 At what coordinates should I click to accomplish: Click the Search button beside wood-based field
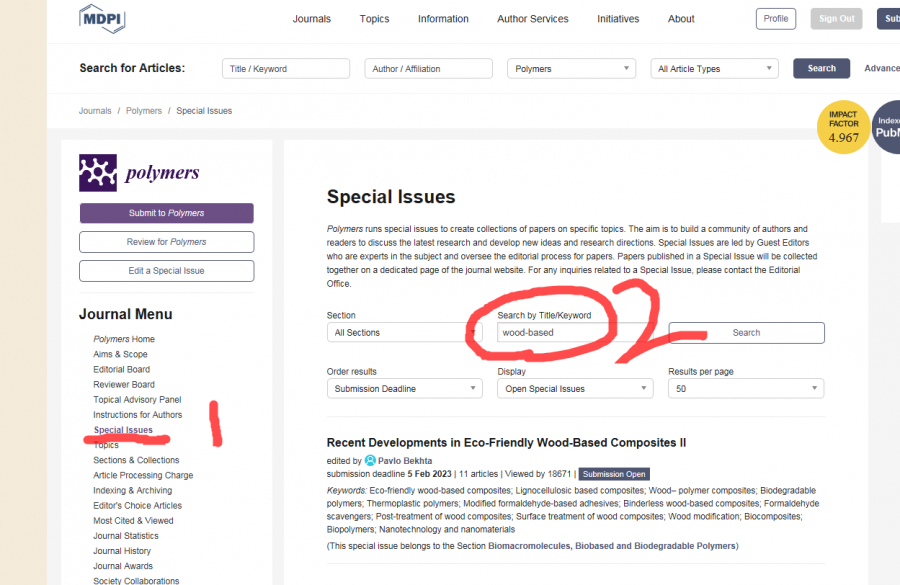point(746,332)
